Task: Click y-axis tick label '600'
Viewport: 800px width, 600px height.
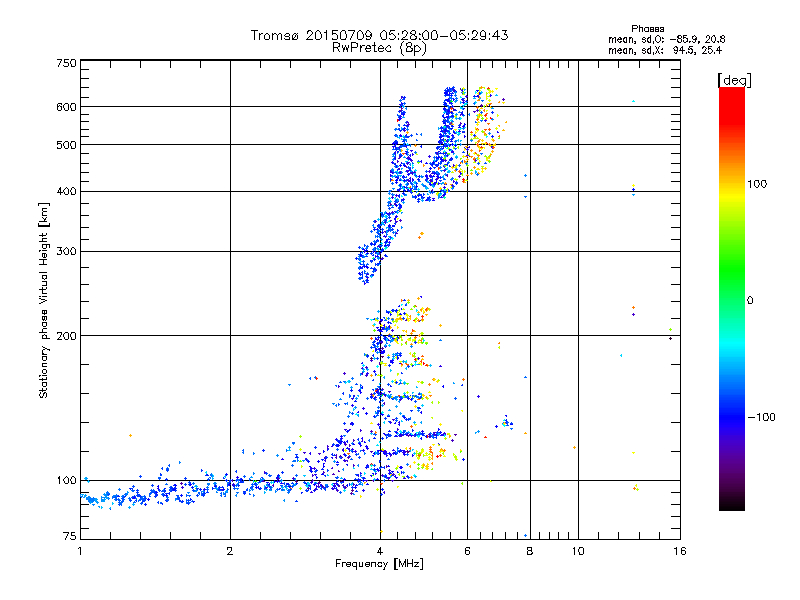Action: point(67,107)
